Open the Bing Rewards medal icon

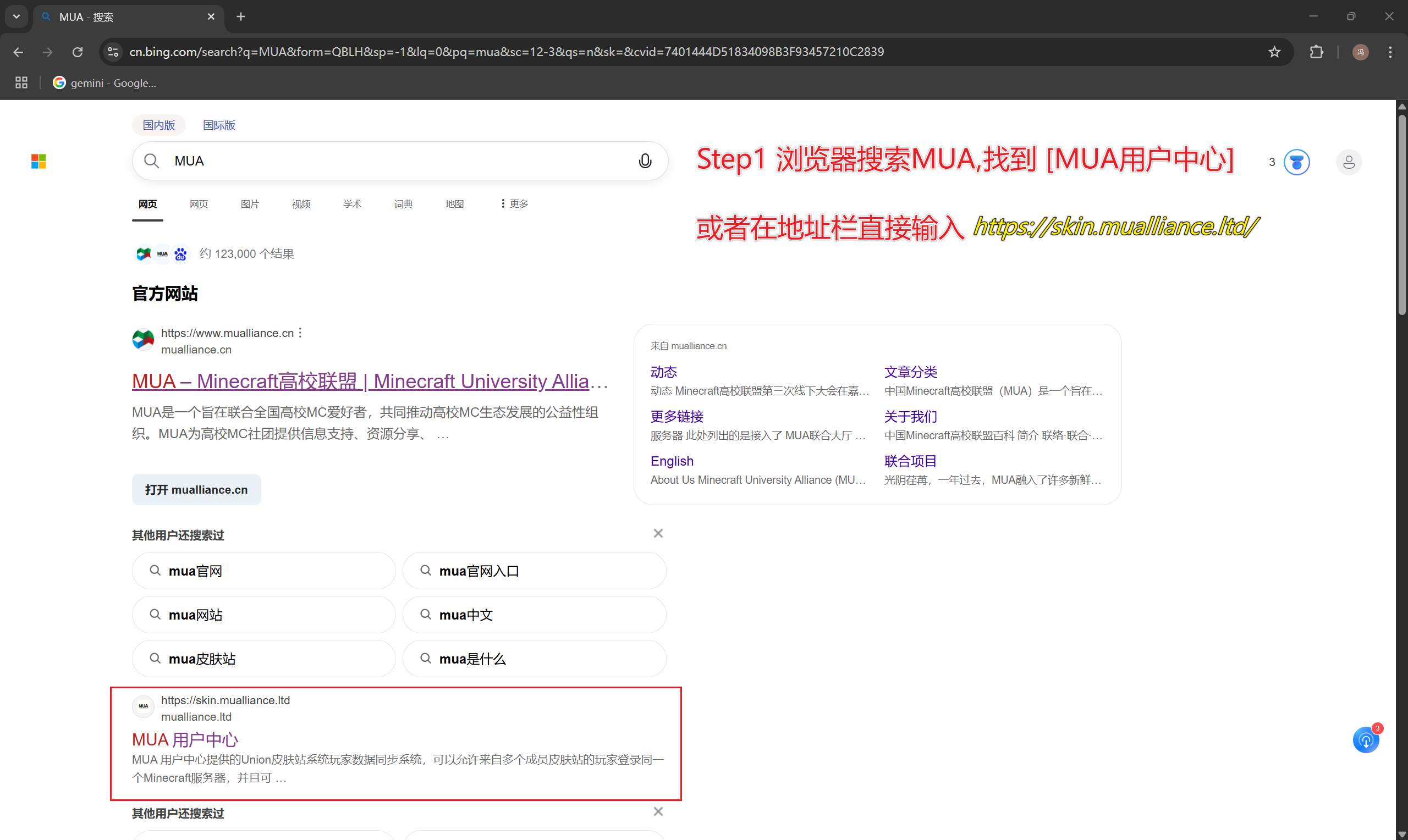click(1296, 163)
